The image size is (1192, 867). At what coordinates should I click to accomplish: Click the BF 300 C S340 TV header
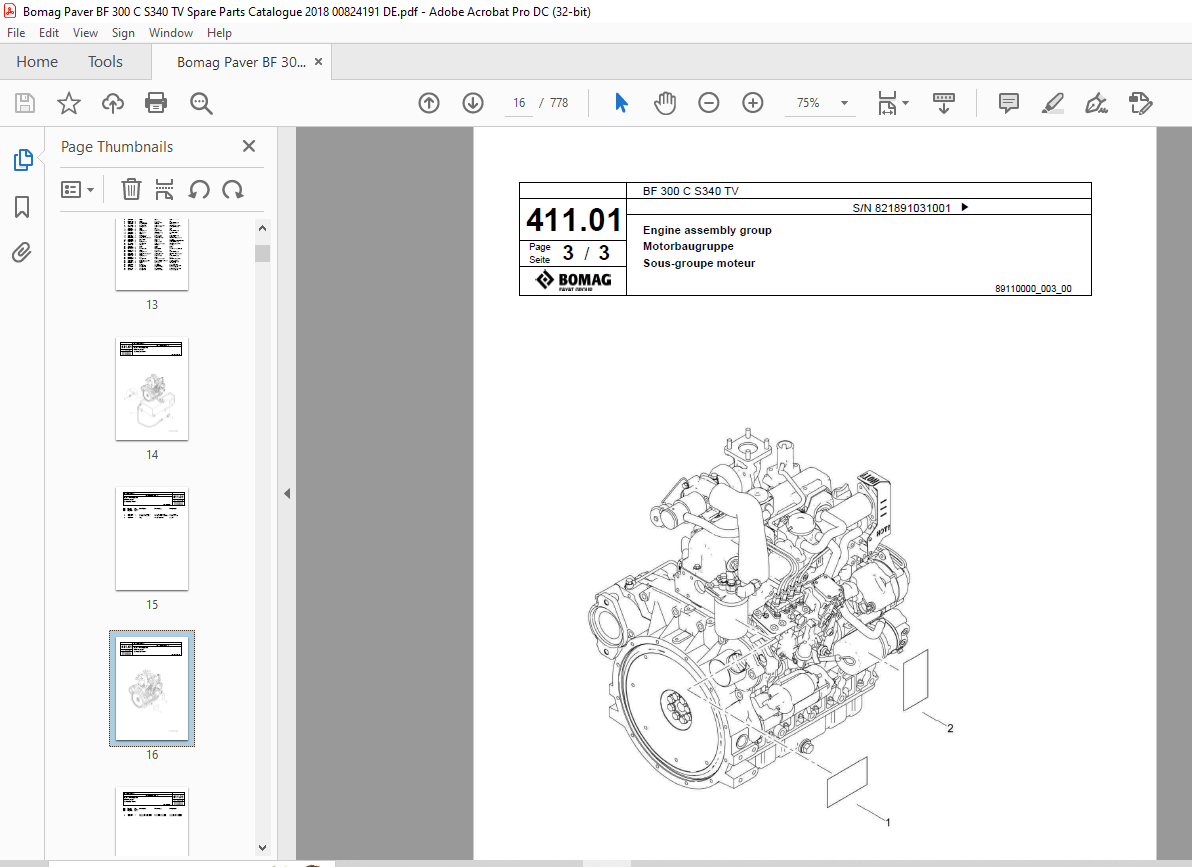pos(690,191)
